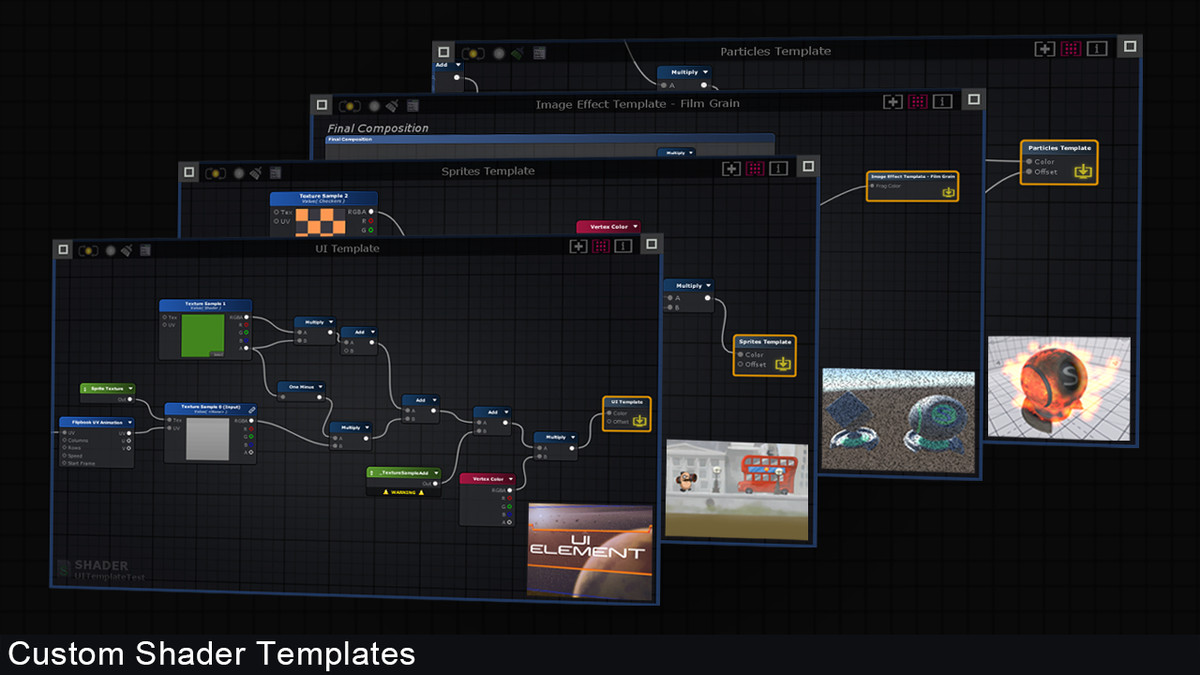Click the focus frame icon in Image Effect Template window
Viewport: 1200px width, 675px height.
[893, 101]
